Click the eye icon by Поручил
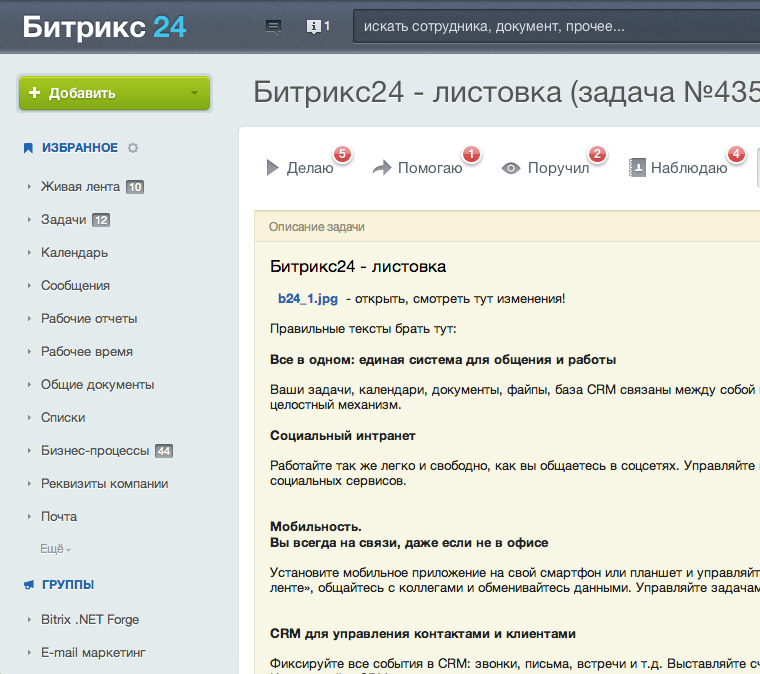This screenshot has width=760, height=674. tap(511, 168)
